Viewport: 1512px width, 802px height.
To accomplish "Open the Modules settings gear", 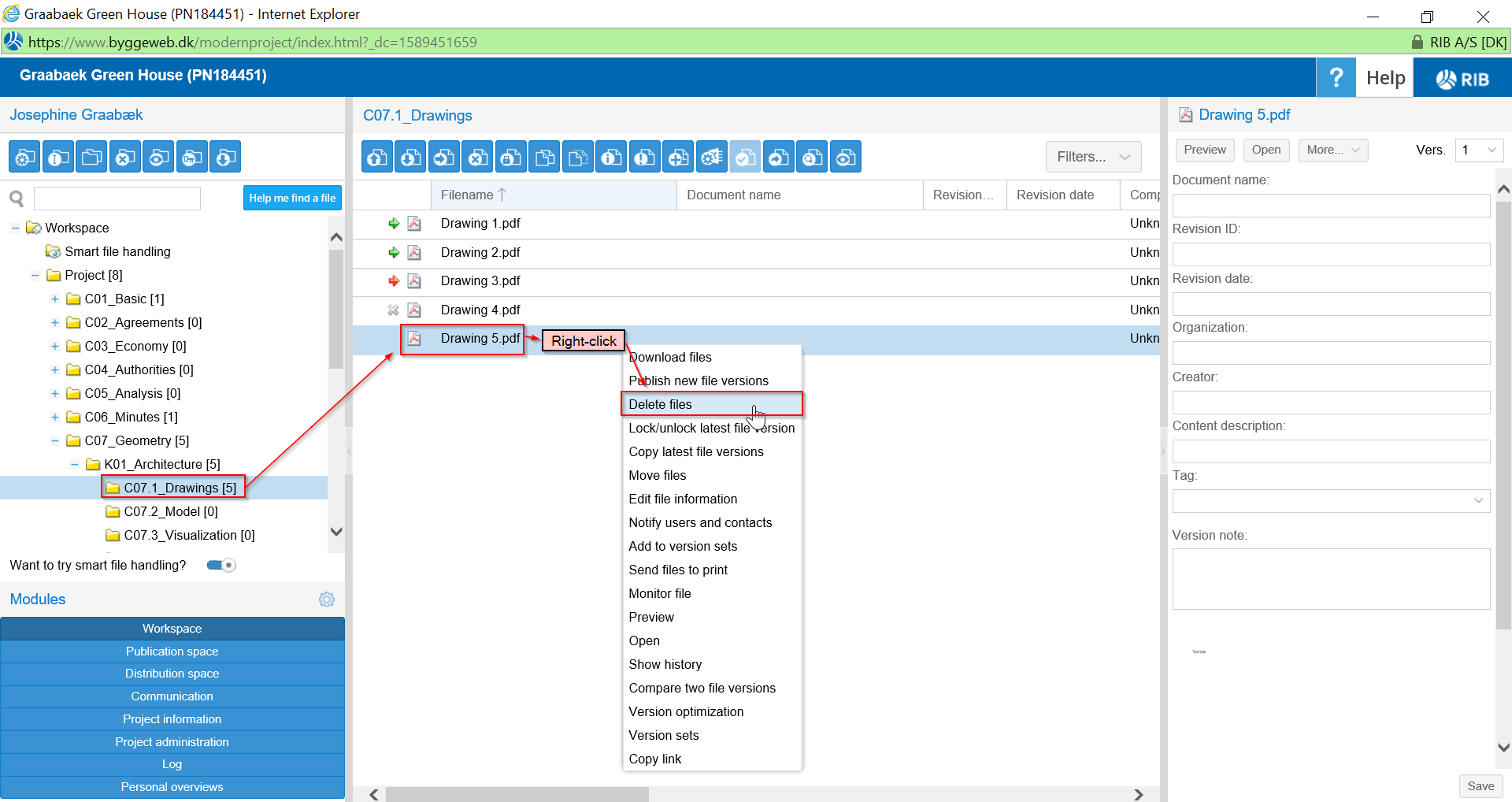I will (x=326, y=600).
